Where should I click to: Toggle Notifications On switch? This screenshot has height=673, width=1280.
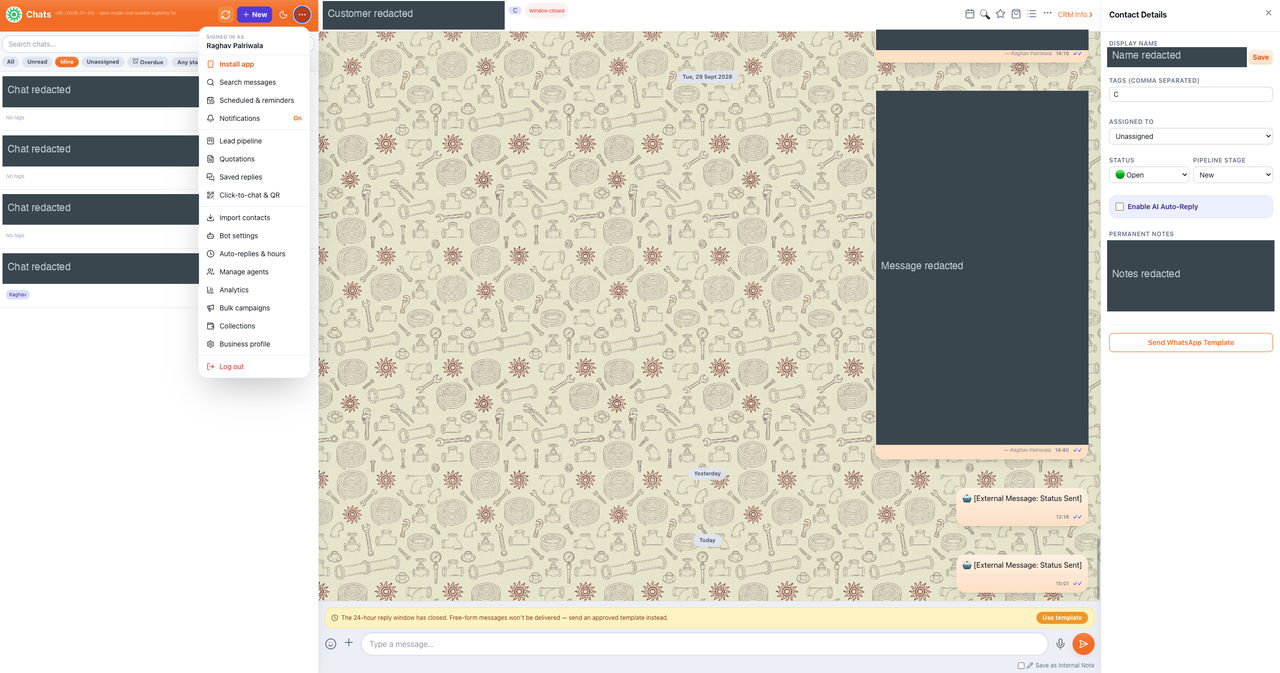pyautogui.click(x=297, y=118)
